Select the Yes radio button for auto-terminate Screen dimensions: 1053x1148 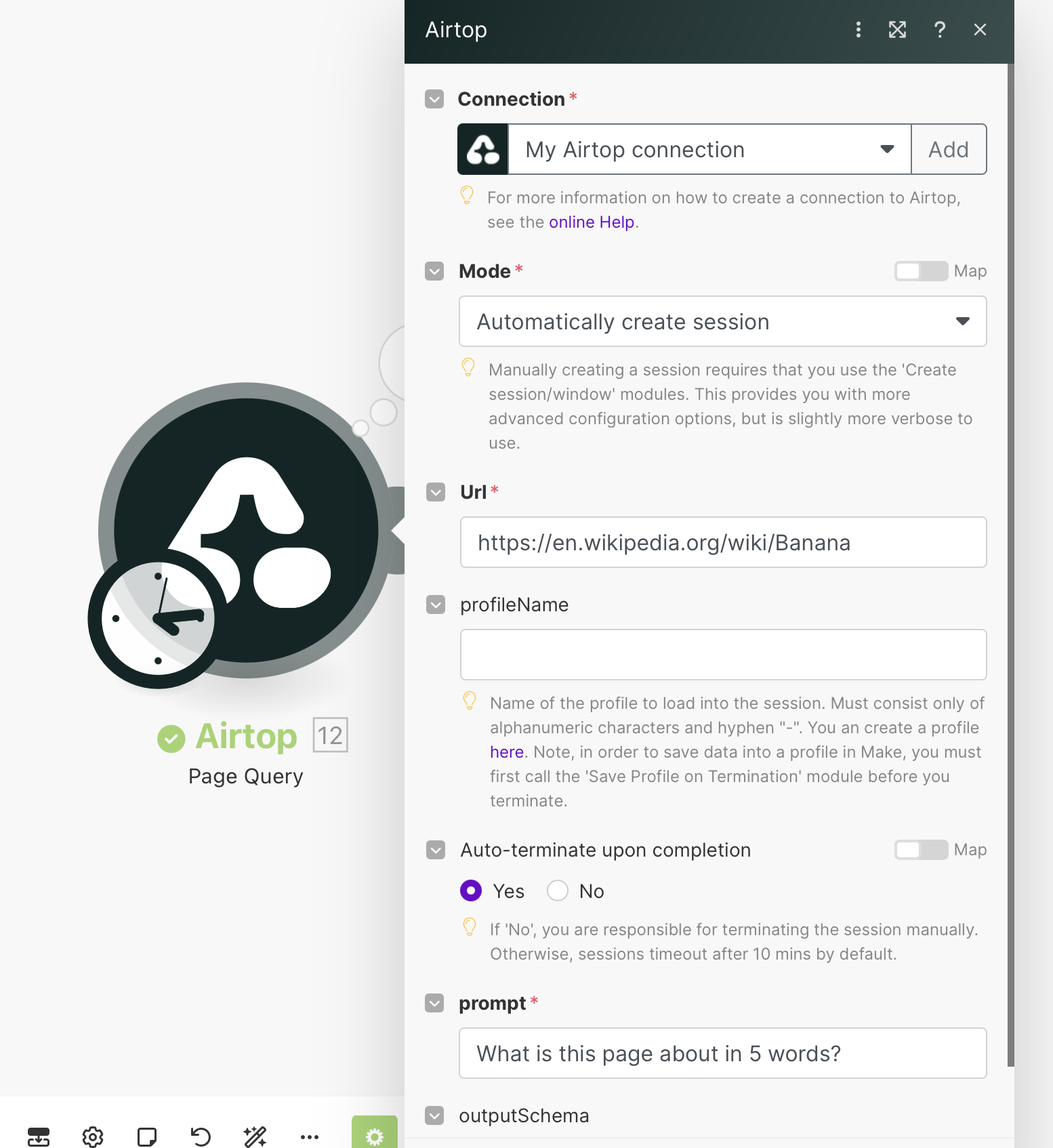471,890
